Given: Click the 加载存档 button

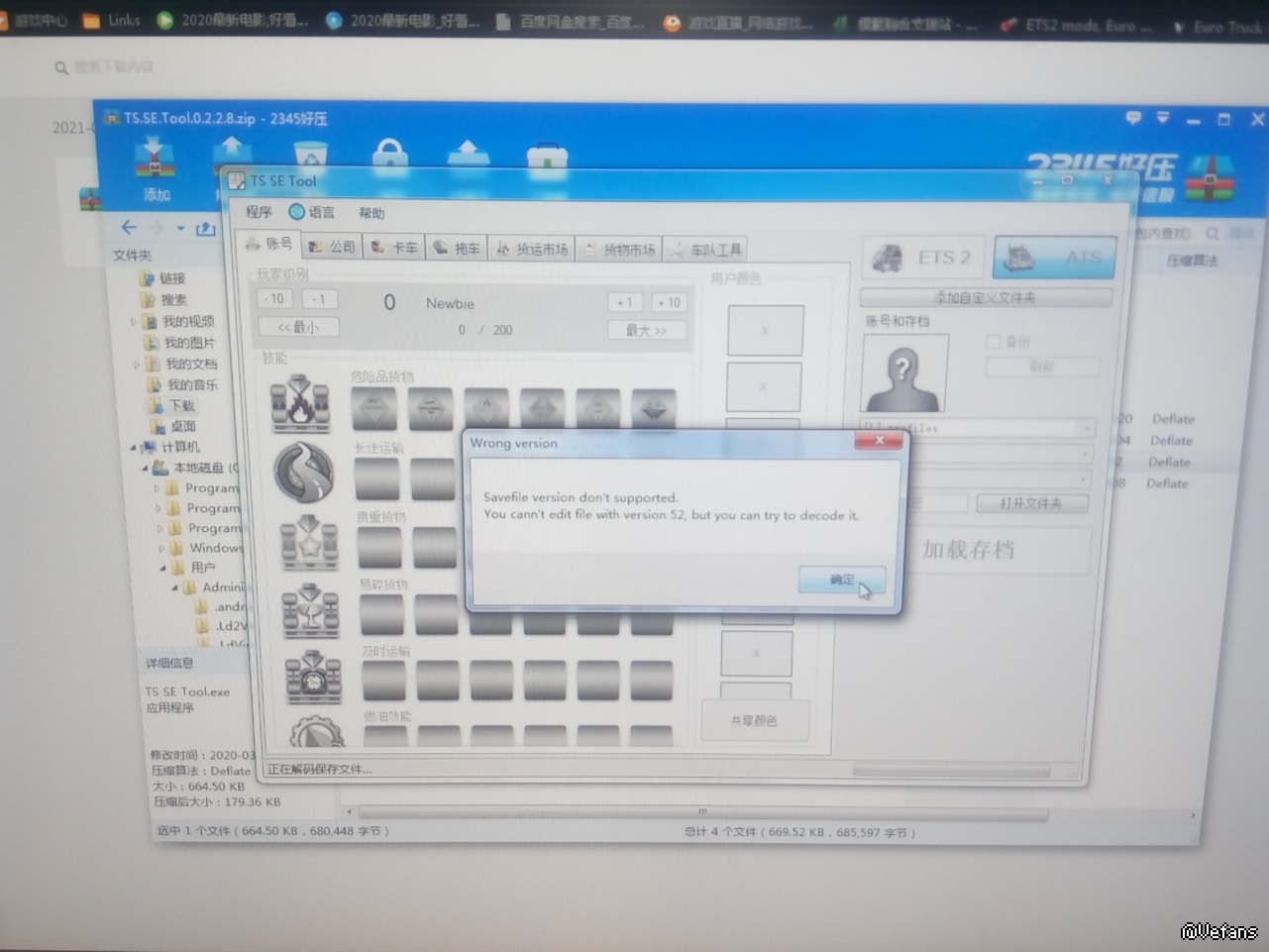Looking at the screenshot, I should (x=969, y=550).
